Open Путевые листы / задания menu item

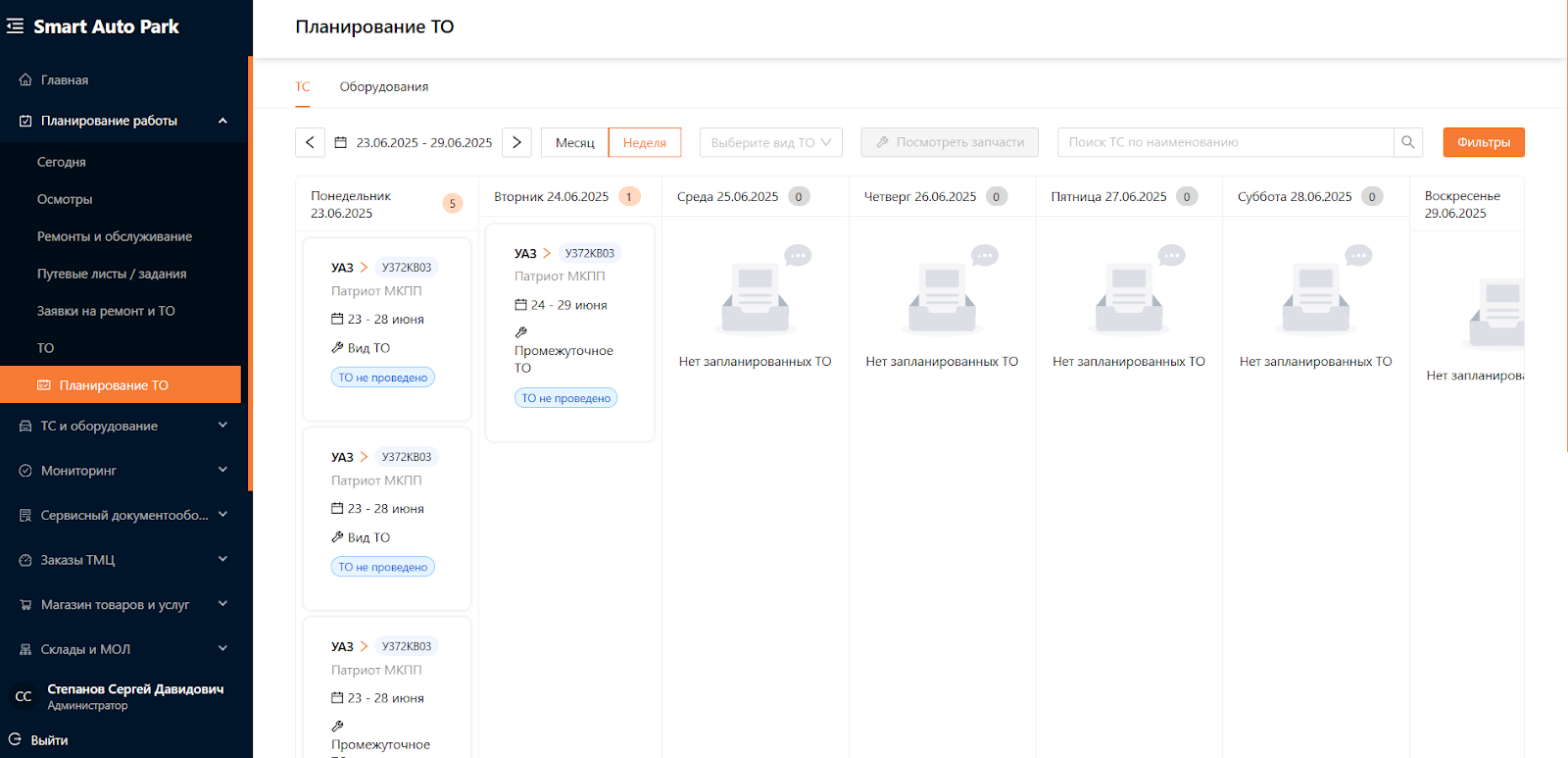(112, 274)
